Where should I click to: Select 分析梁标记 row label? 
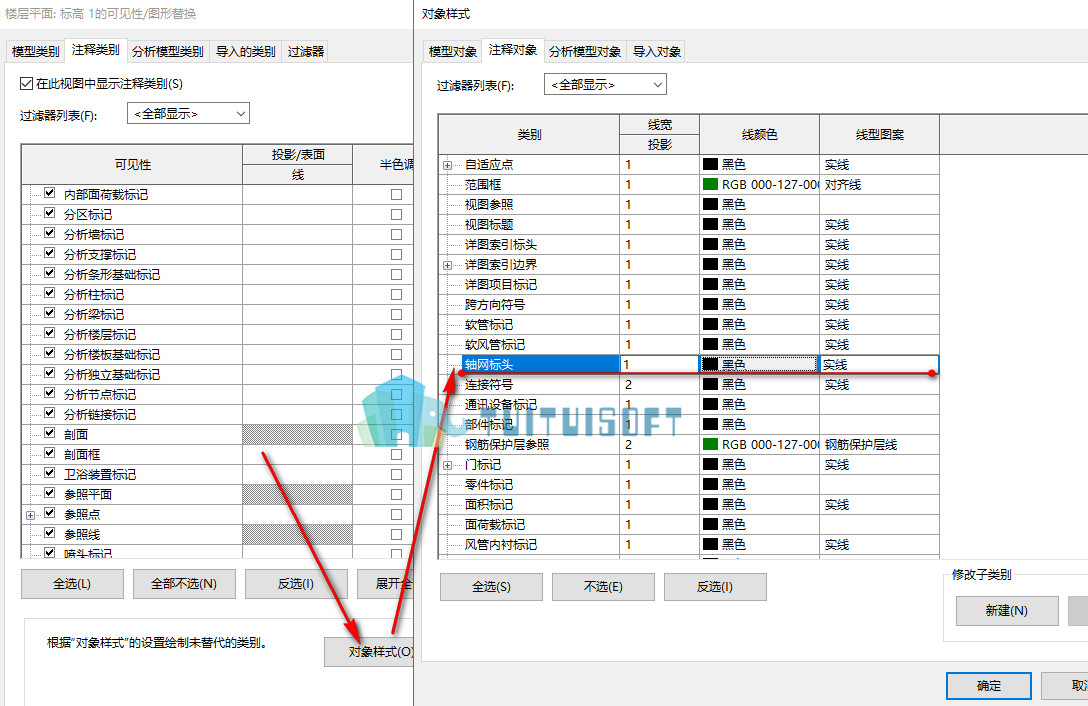[x=94, y=314]
